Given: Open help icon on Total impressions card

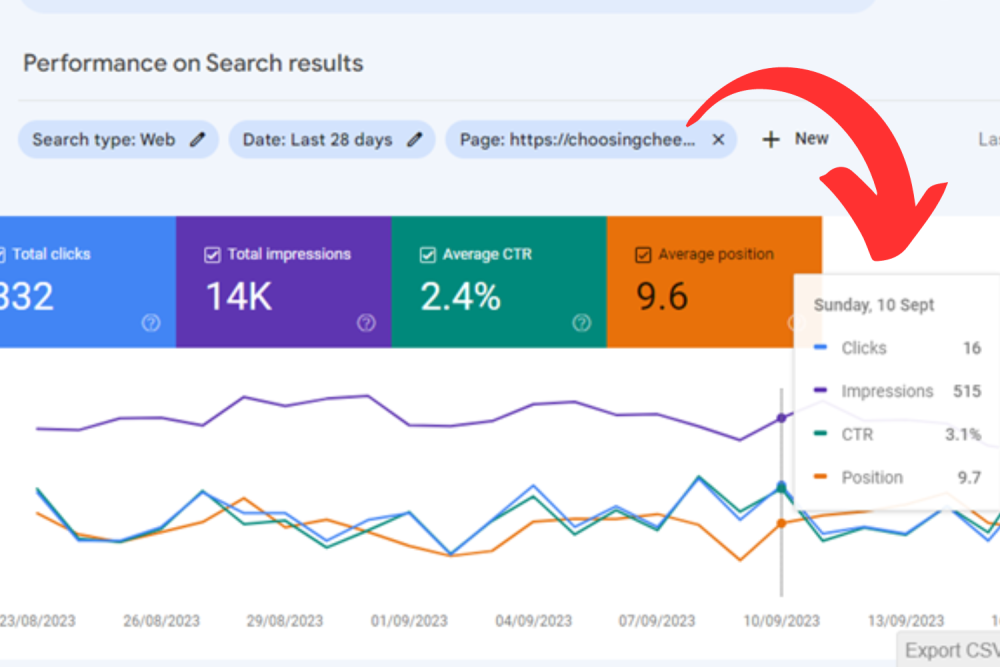Looking at the screenshot, I should [366, 323].
